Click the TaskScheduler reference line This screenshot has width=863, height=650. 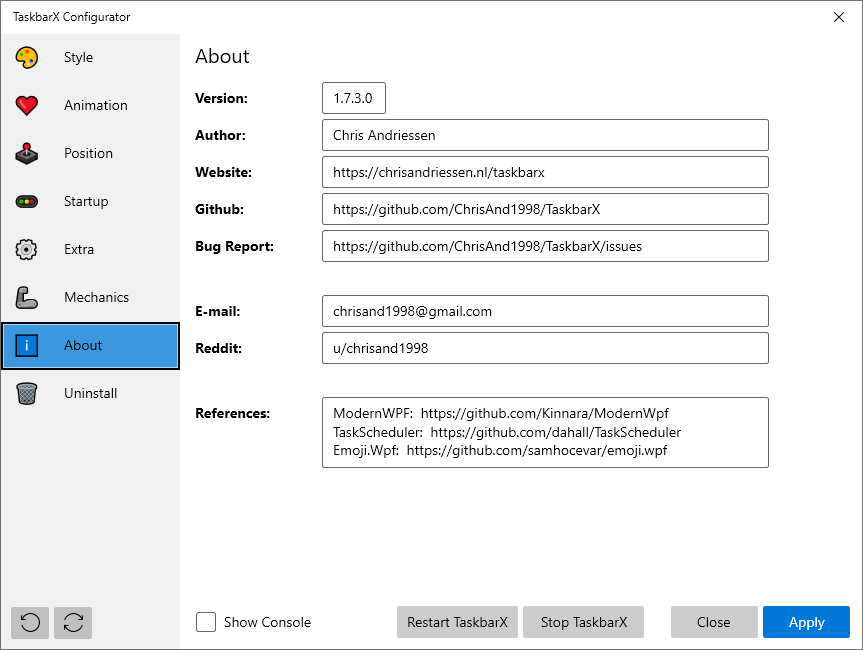click(507, 432)
